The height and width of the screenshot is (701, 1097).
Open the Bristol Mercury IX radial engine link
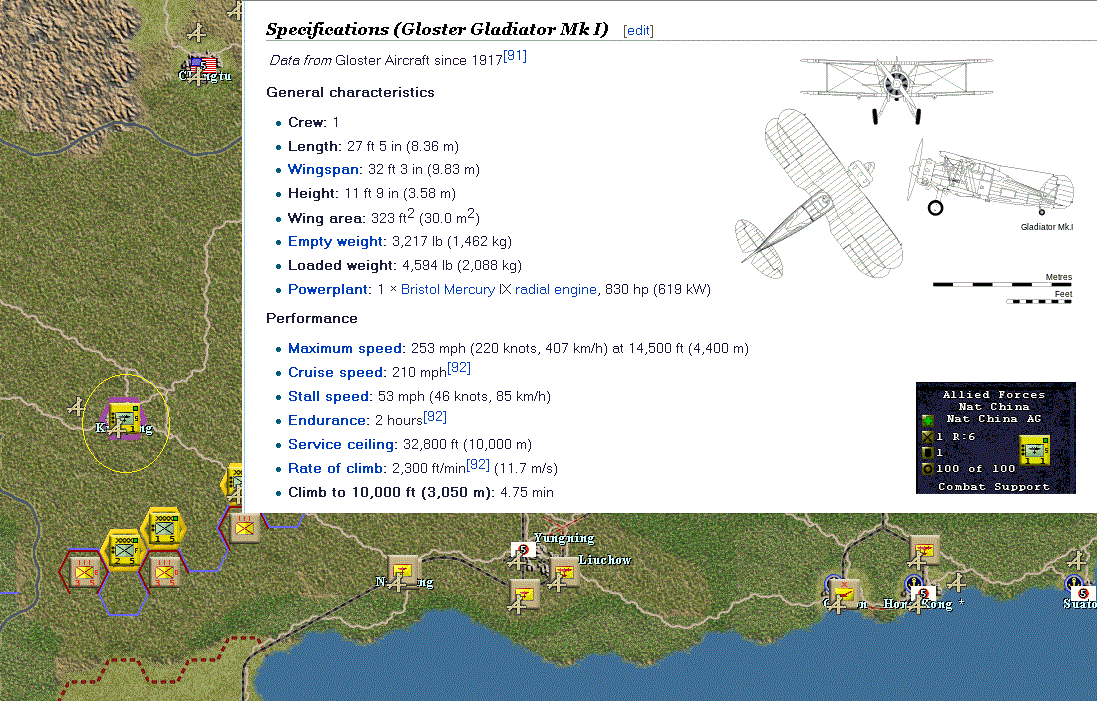pos(499,289)
